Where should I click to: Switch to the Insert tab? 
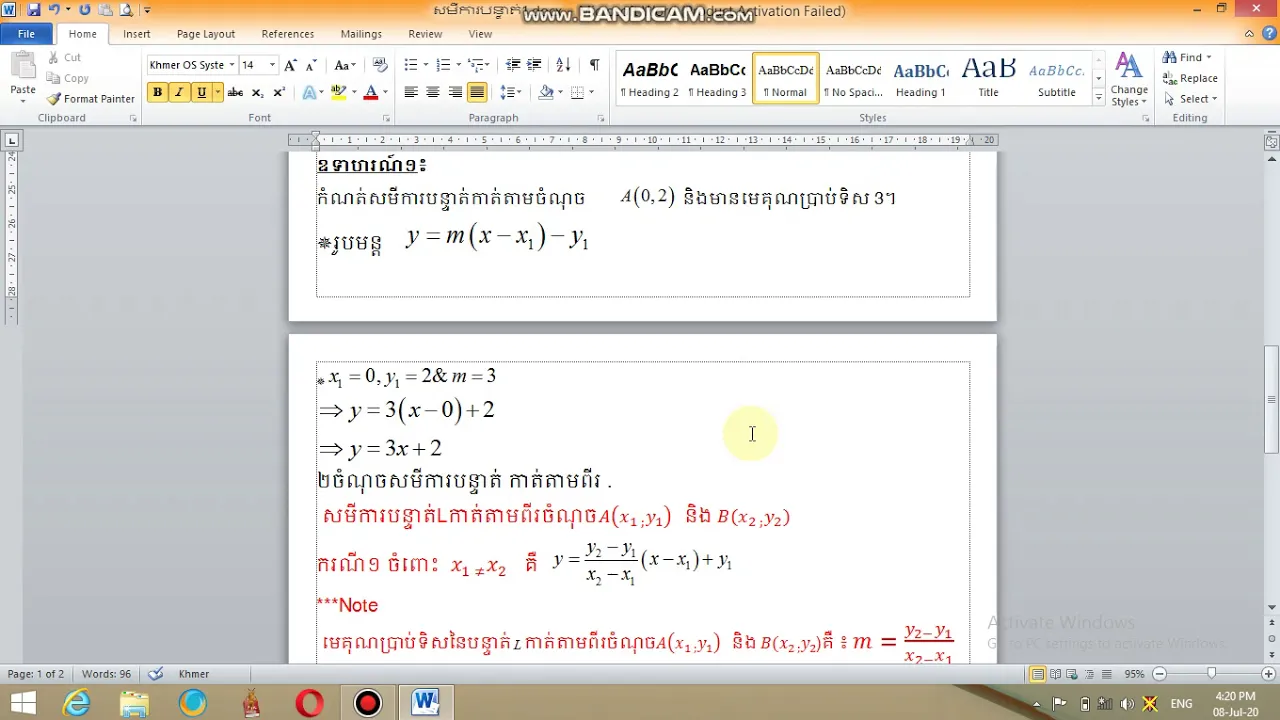tap(137, 34)
